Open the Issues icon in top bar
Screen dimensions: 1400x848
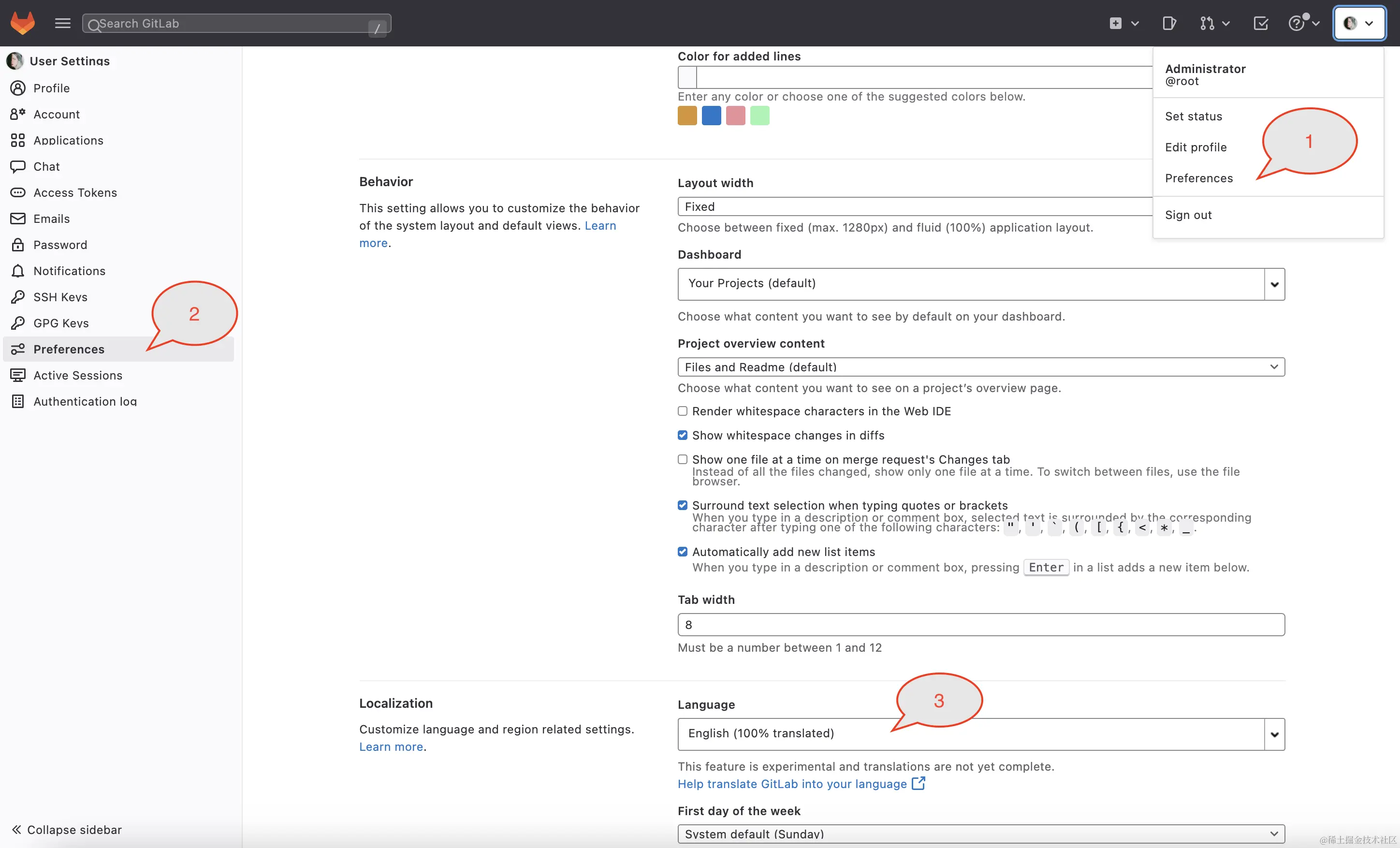click(1169, 23)
